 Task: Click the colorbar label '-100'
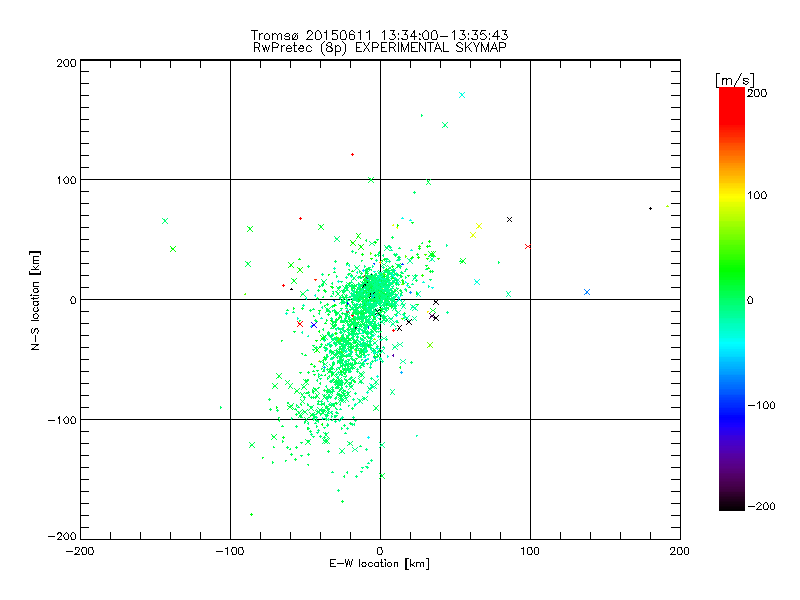(x=761, y=405)
